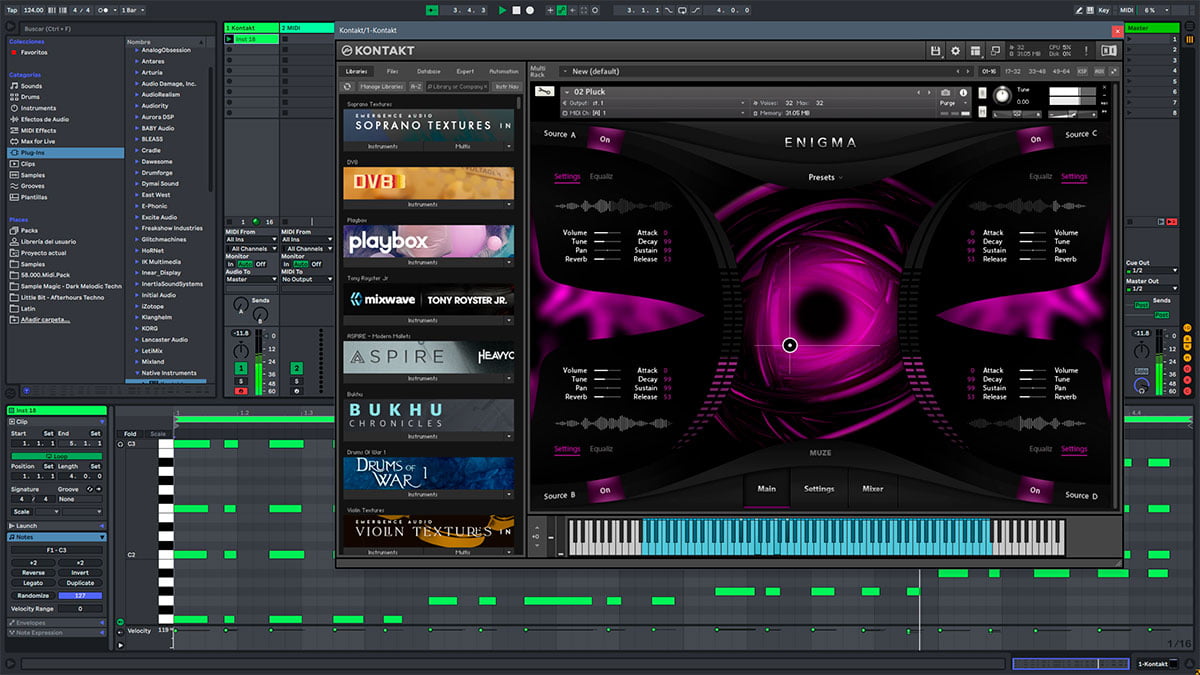Image resolution: width=1200 pixels, height=675 pixels.
Task: Toggle the clip Loop switch
Action: (57, 456)
